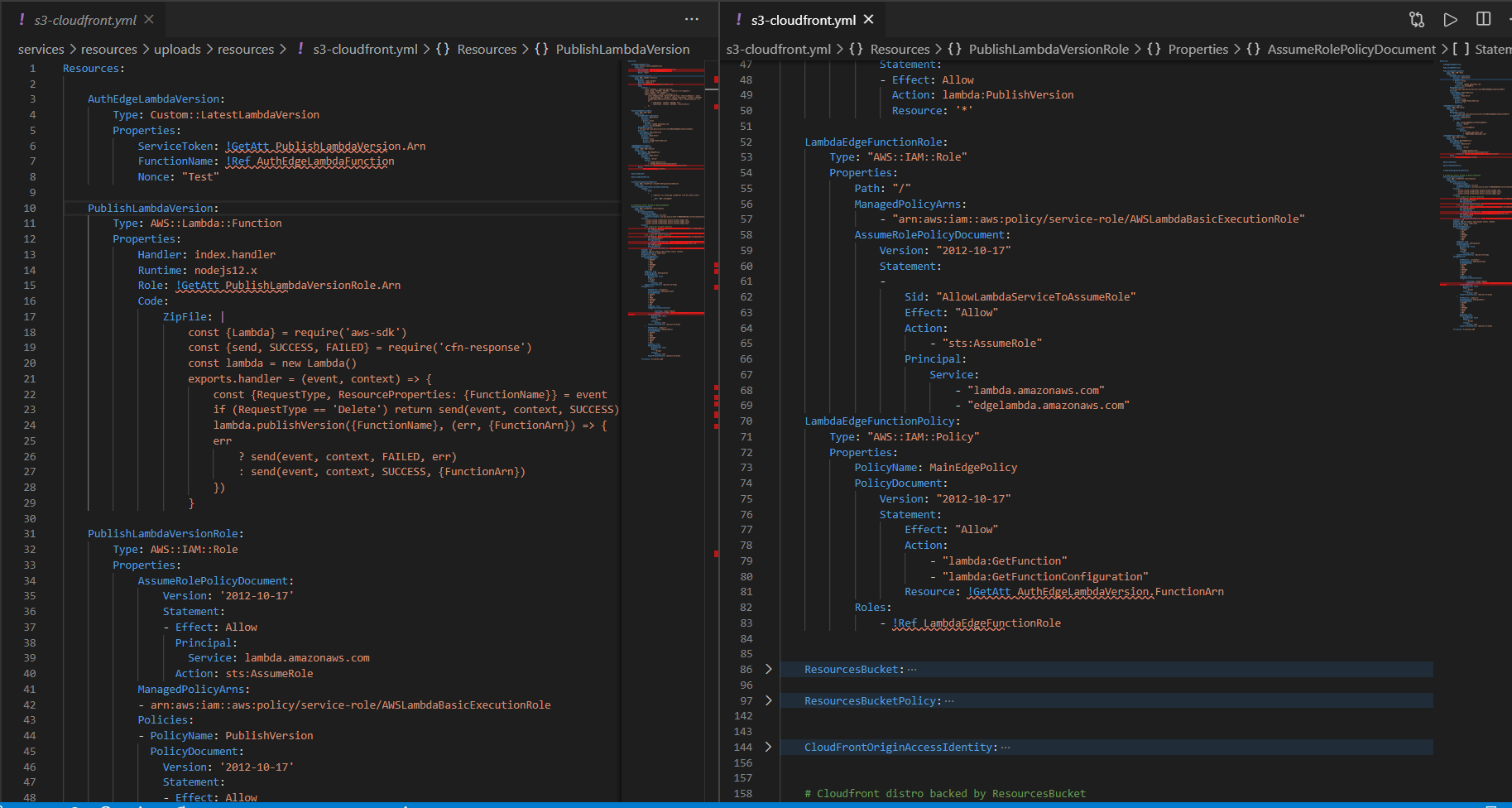Screen dimensions: 1512x808
Task: Open the left editor group's More Actions menu
Action: tap(692, 19)
